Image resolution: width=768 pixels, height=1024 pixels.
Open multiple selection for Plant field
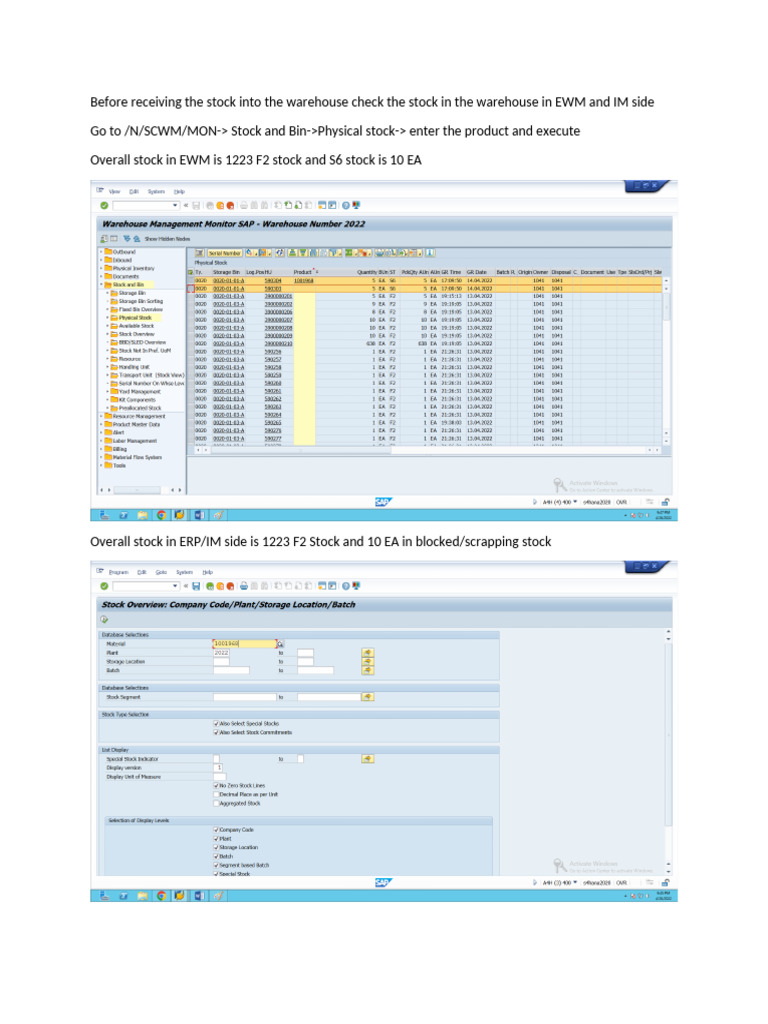coord(368,652)
